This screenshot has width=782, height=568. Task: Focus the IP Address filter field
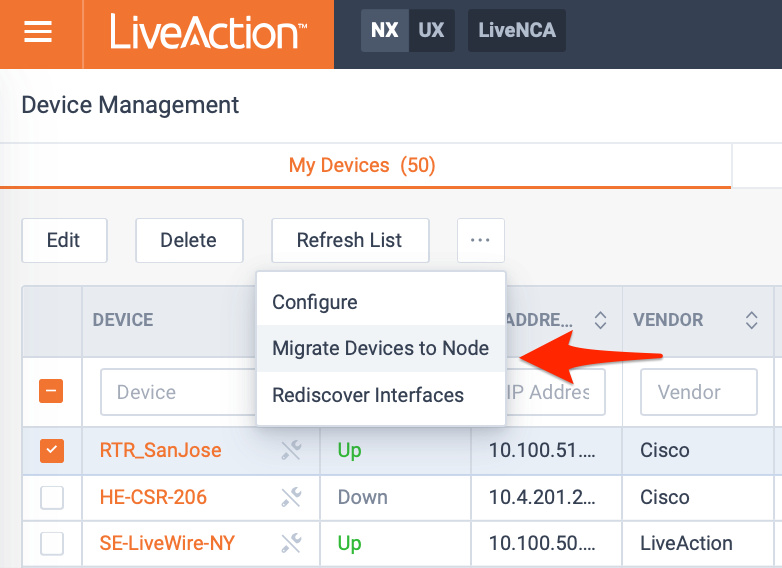(x=555, y=392)
